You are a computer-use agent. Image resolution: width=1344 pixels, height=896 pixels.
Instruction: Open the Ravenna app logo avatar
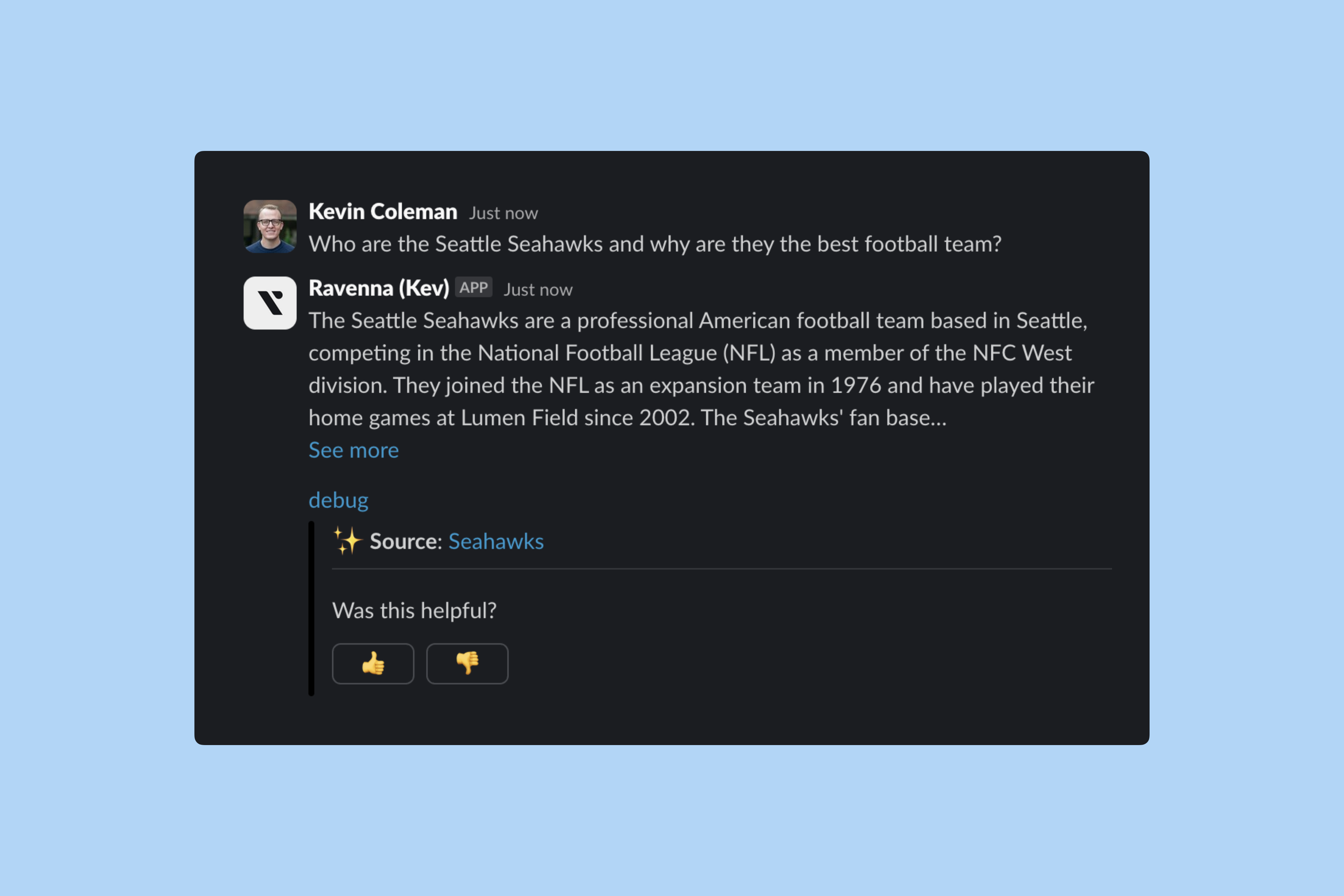click(270, 303)
